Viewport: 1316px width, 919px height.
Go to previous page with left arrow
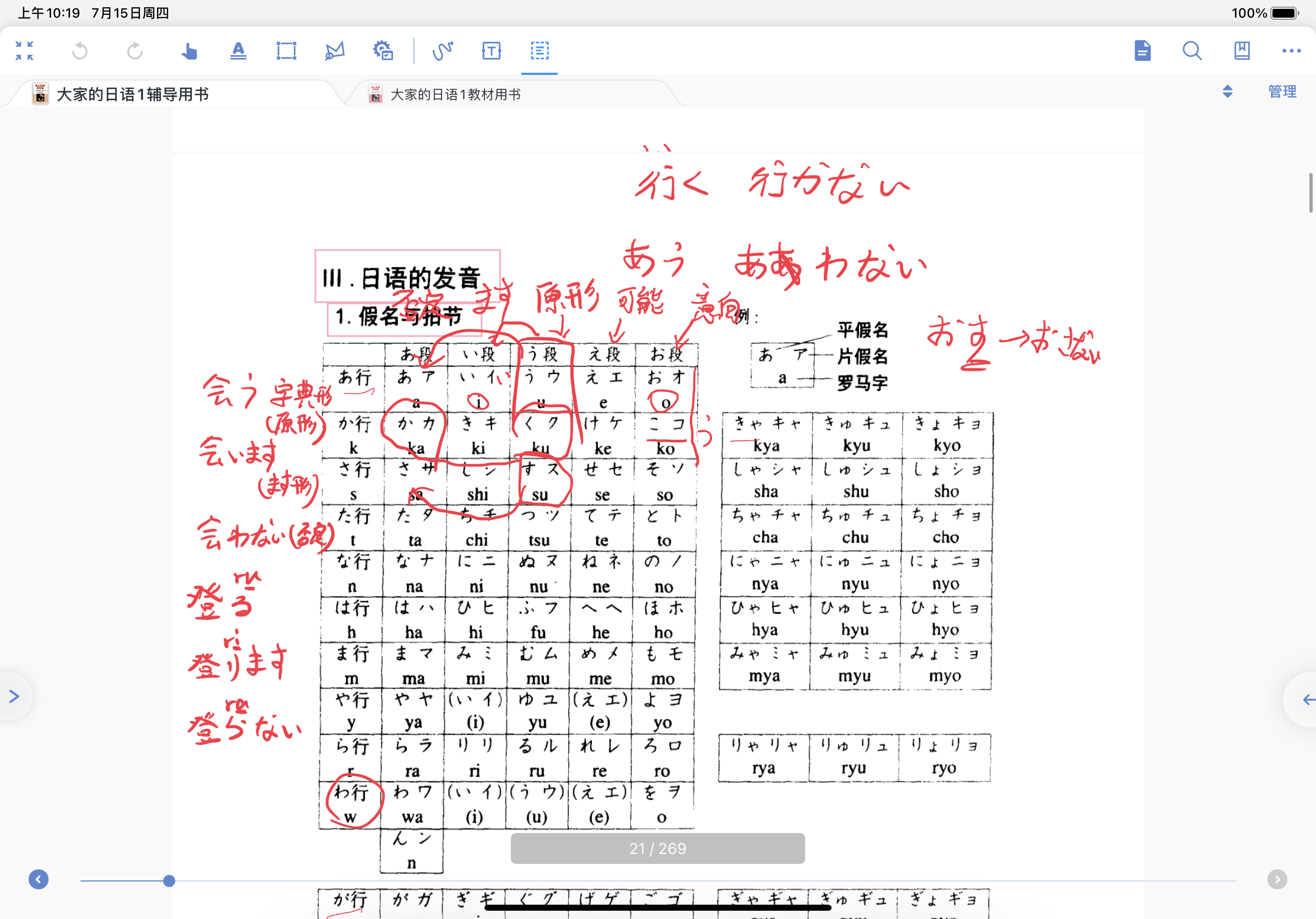[x=39, y=879]
